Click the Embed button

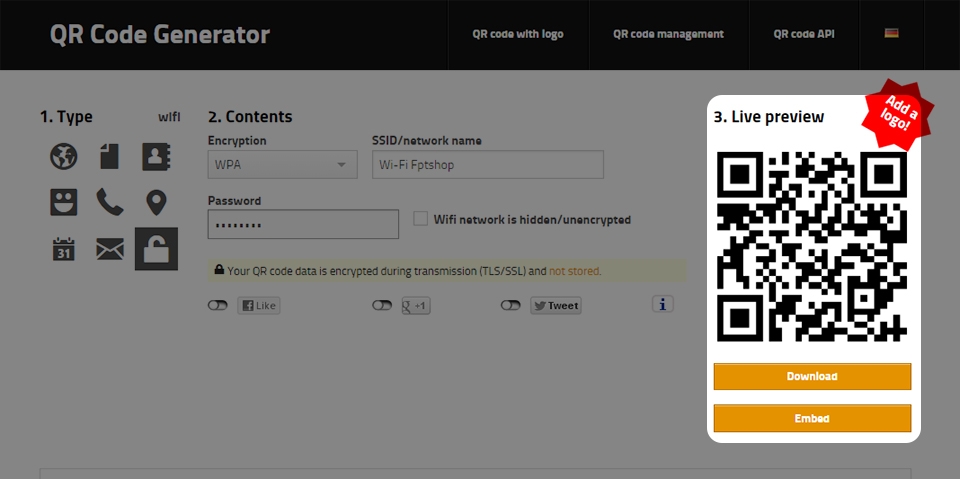pos(812,418)
